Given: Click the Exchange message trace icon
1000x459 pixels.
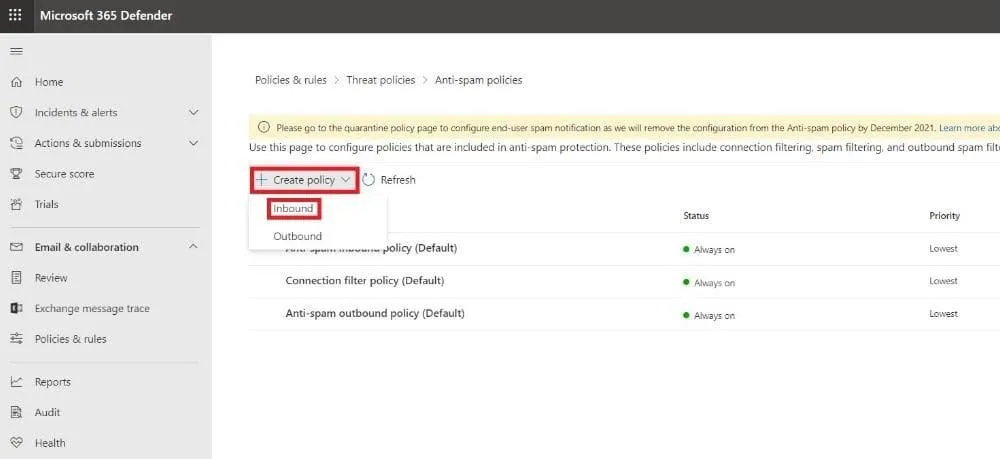Looking at the screenshot, I should [16, 309].
